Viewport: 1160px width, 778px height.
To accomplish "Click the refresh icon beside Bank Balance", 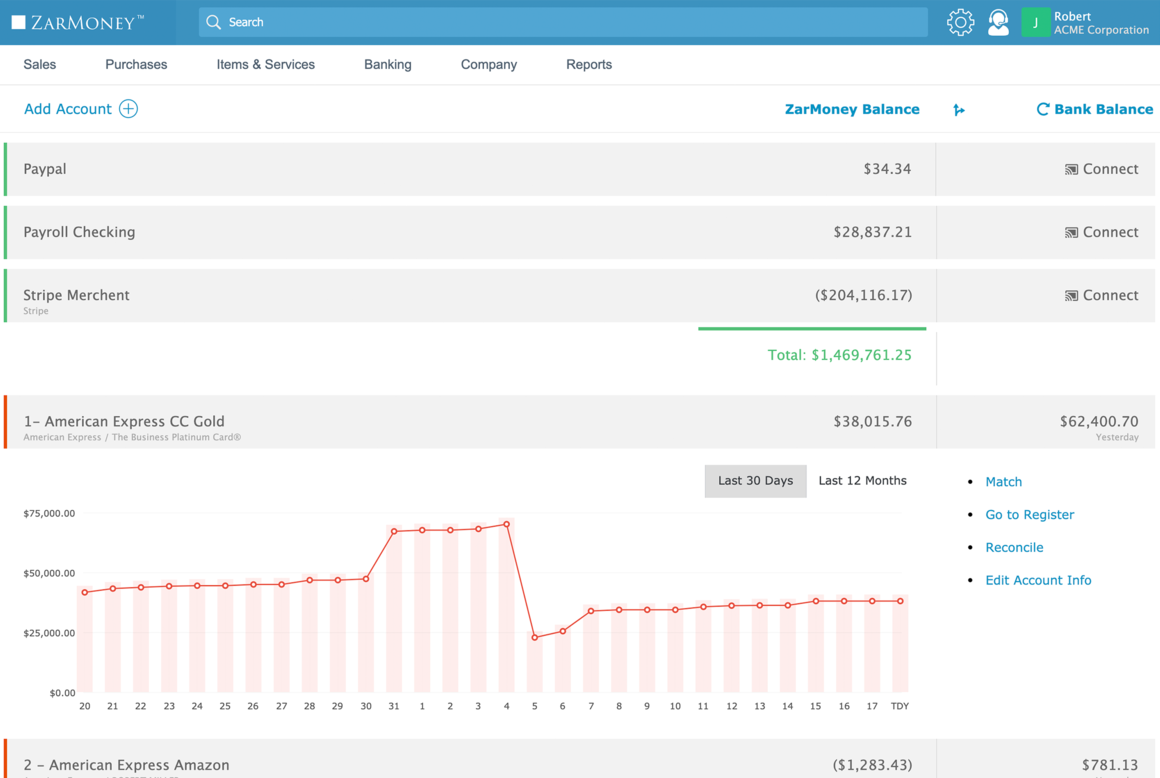I will (1042, 109).
